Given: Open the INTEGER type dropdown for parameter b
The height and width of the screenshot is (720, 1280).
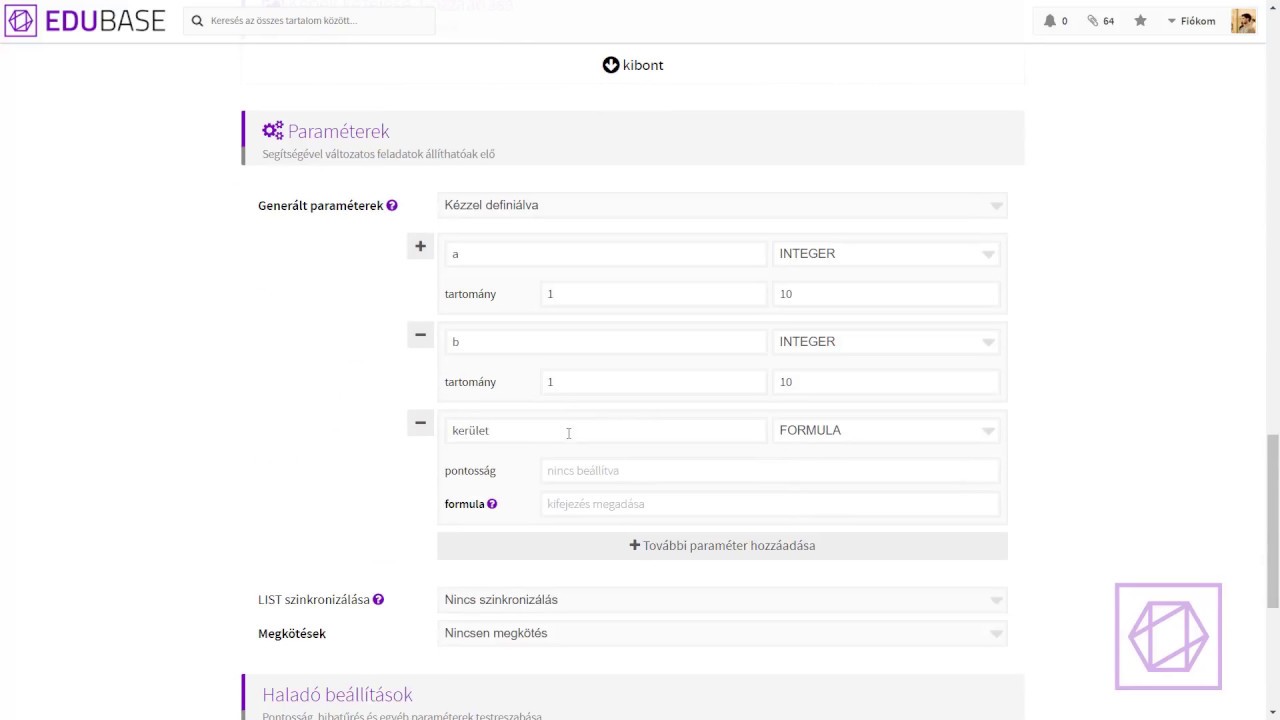Looking at the screenshot, I should [x=886, y=342].
